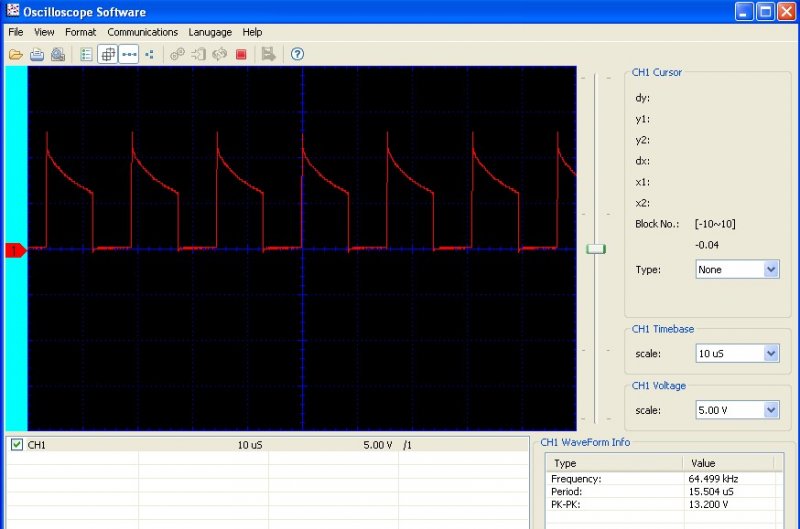Image resolution: width=800 pixels, height=529 pixels.
Task: Expand the cursor Type dropdown
Action: pos(771,269)
